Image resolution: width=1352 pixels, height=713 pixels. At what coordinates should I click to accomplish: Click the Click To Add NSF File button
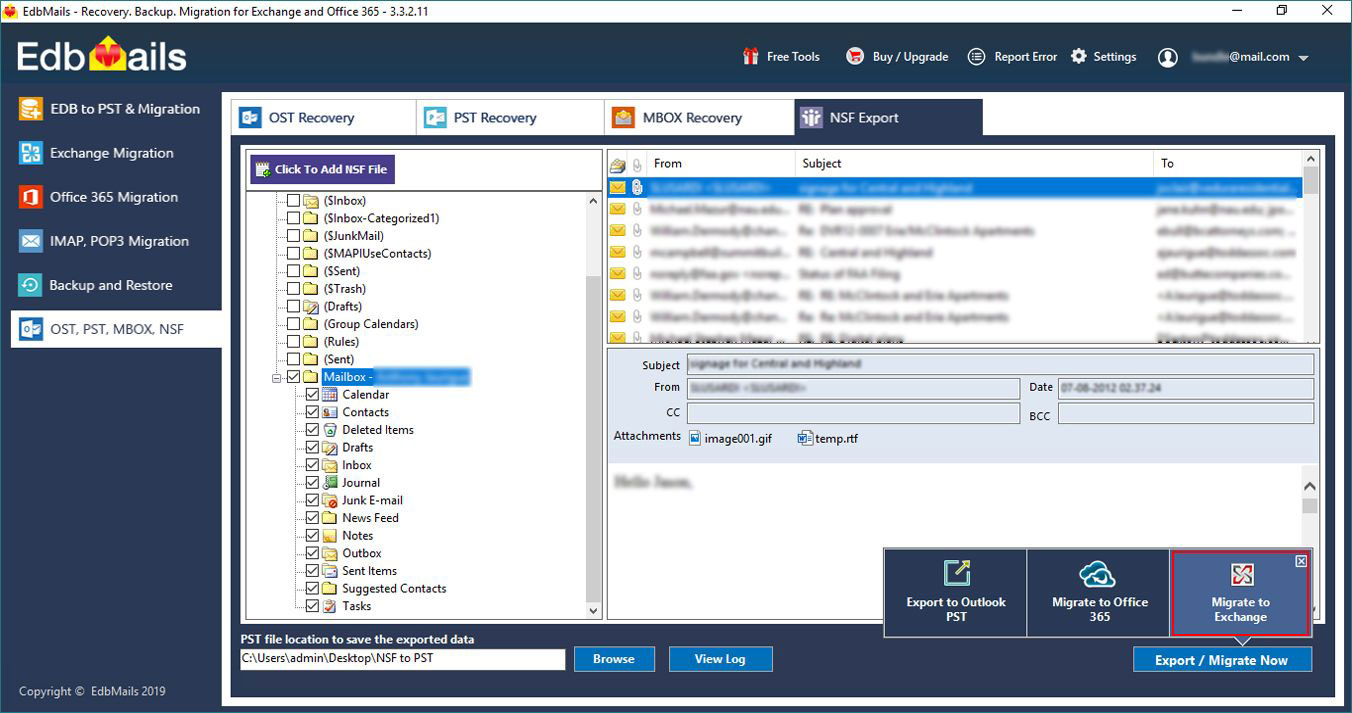322,169
